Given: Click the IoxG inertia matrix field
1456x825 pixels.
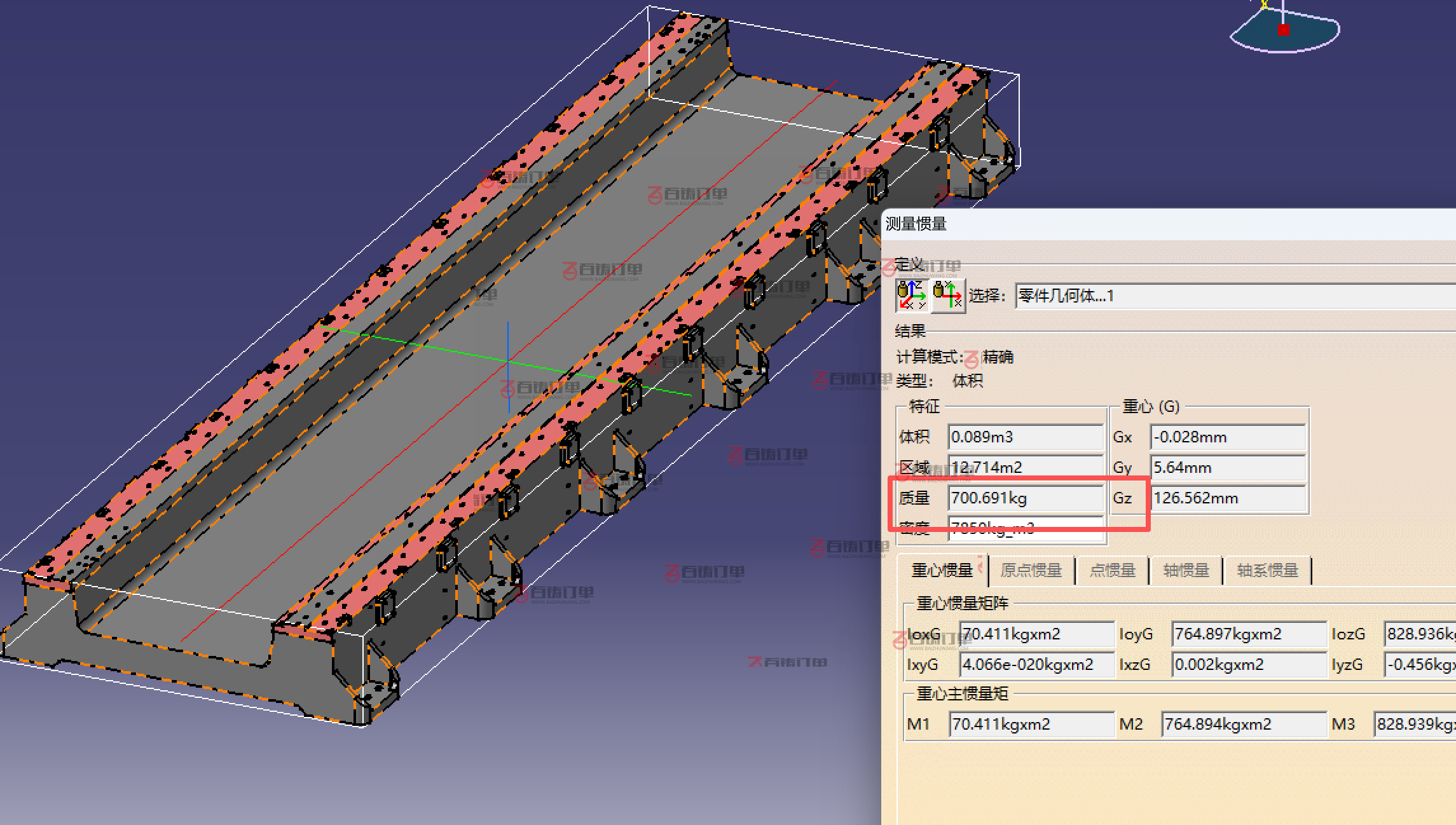Looking at the screenshot, I should [x=1036, y=634].
